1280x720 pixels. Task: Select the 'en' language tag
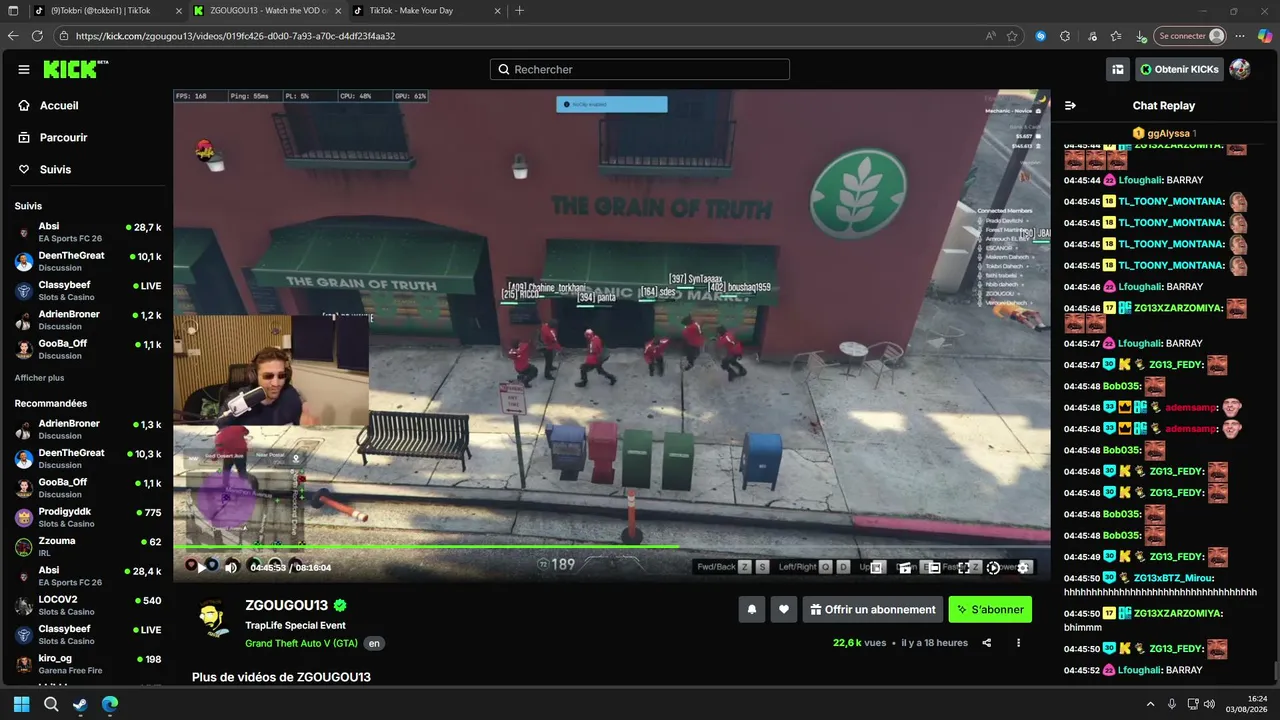point(374,643)
